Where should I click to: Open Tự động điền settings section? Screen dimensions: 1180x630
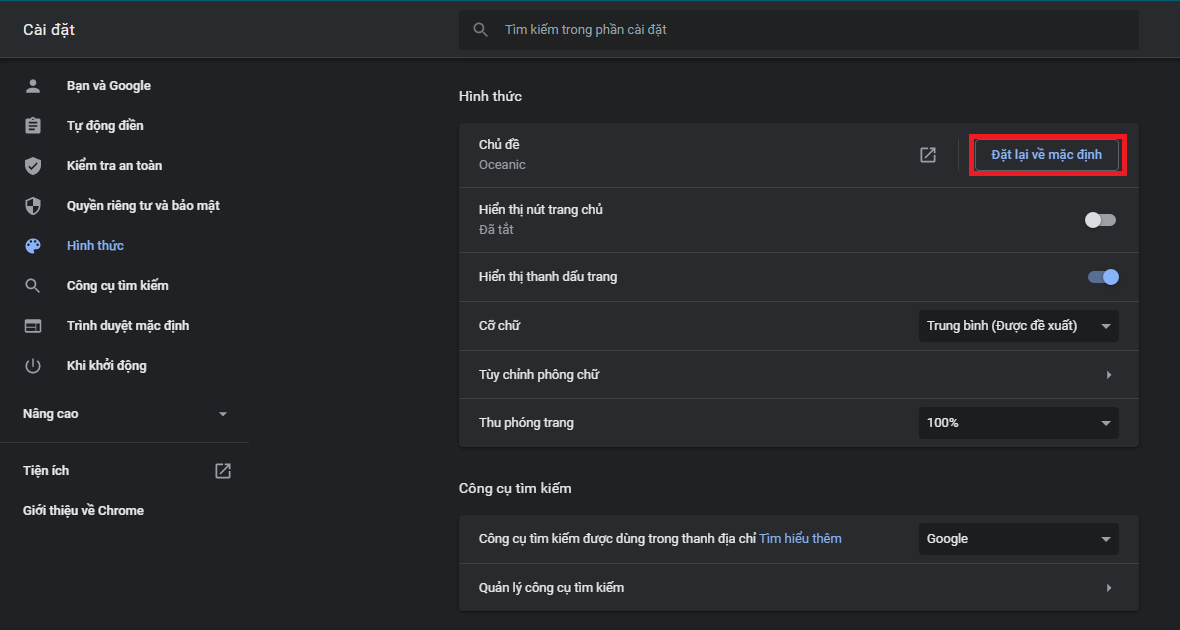pyautogui.click(x=105, y=126)
